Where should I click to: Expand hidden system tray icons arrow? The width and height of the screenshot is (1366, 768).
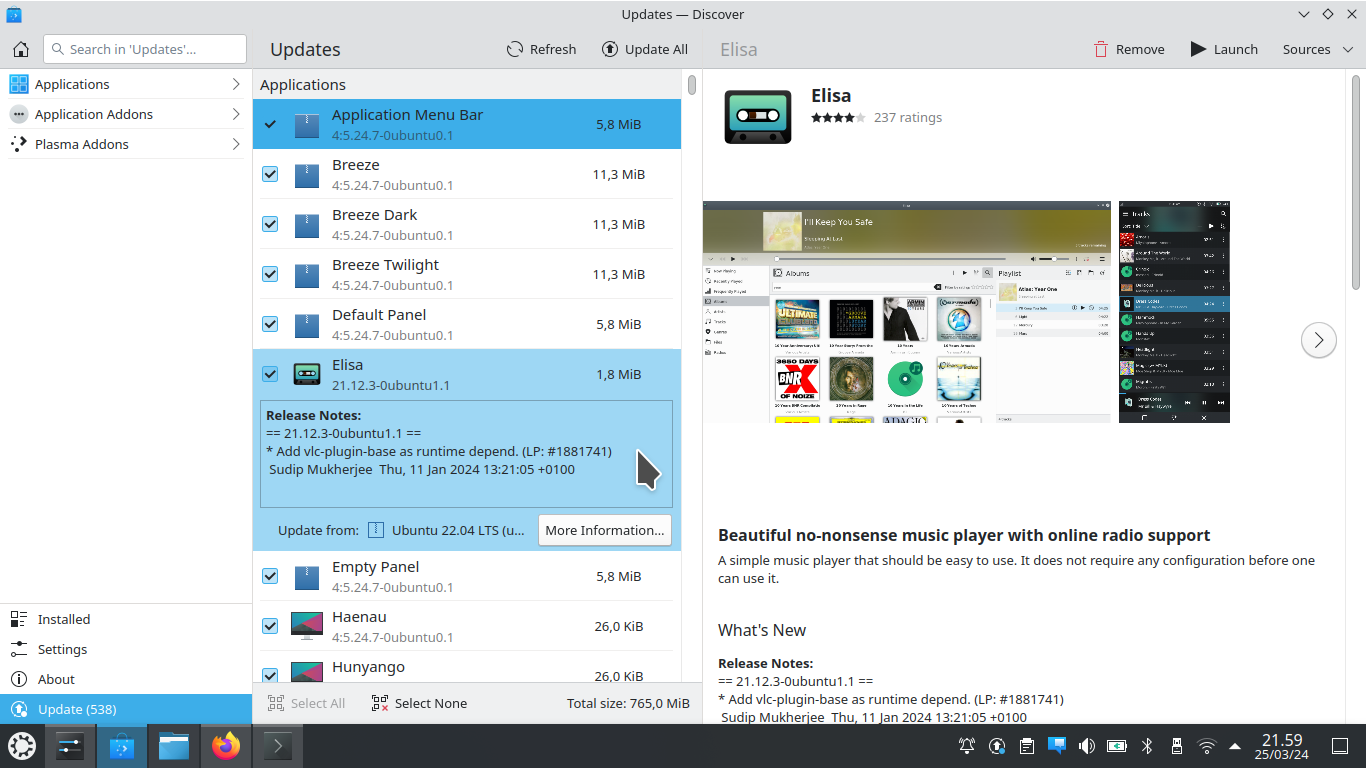(x=1235, y=746)
